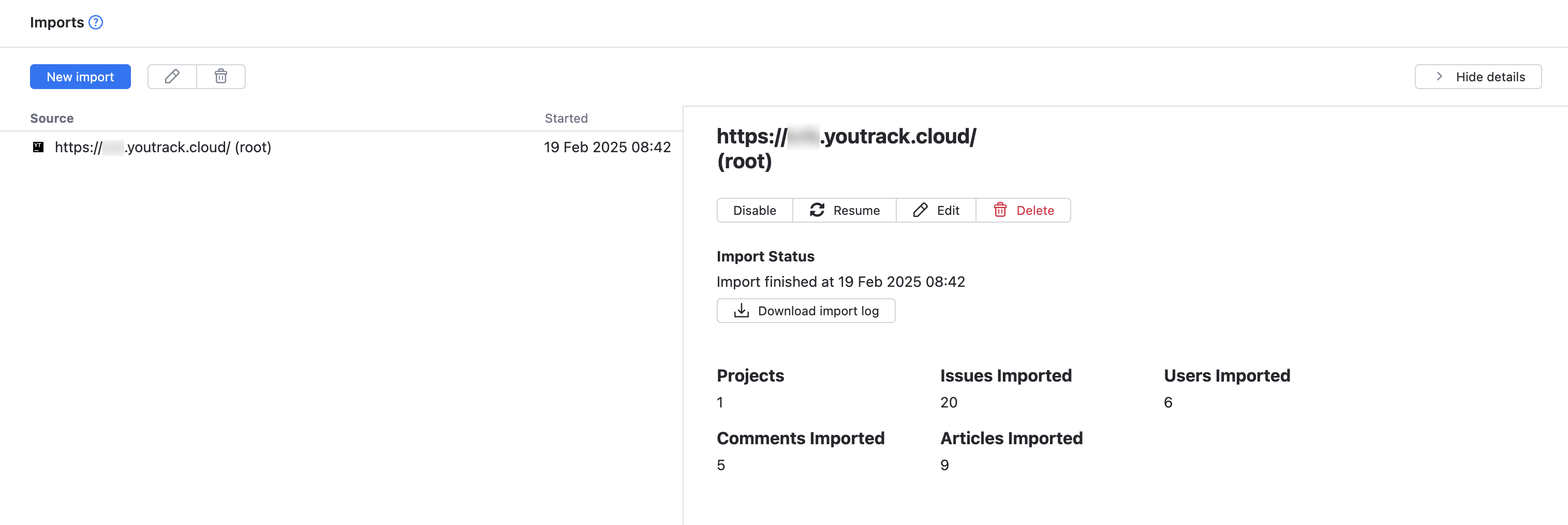Viewport: 1568px width, 525px height.
Task: Disable the YouTrack import source
Action: pos(754,210)
